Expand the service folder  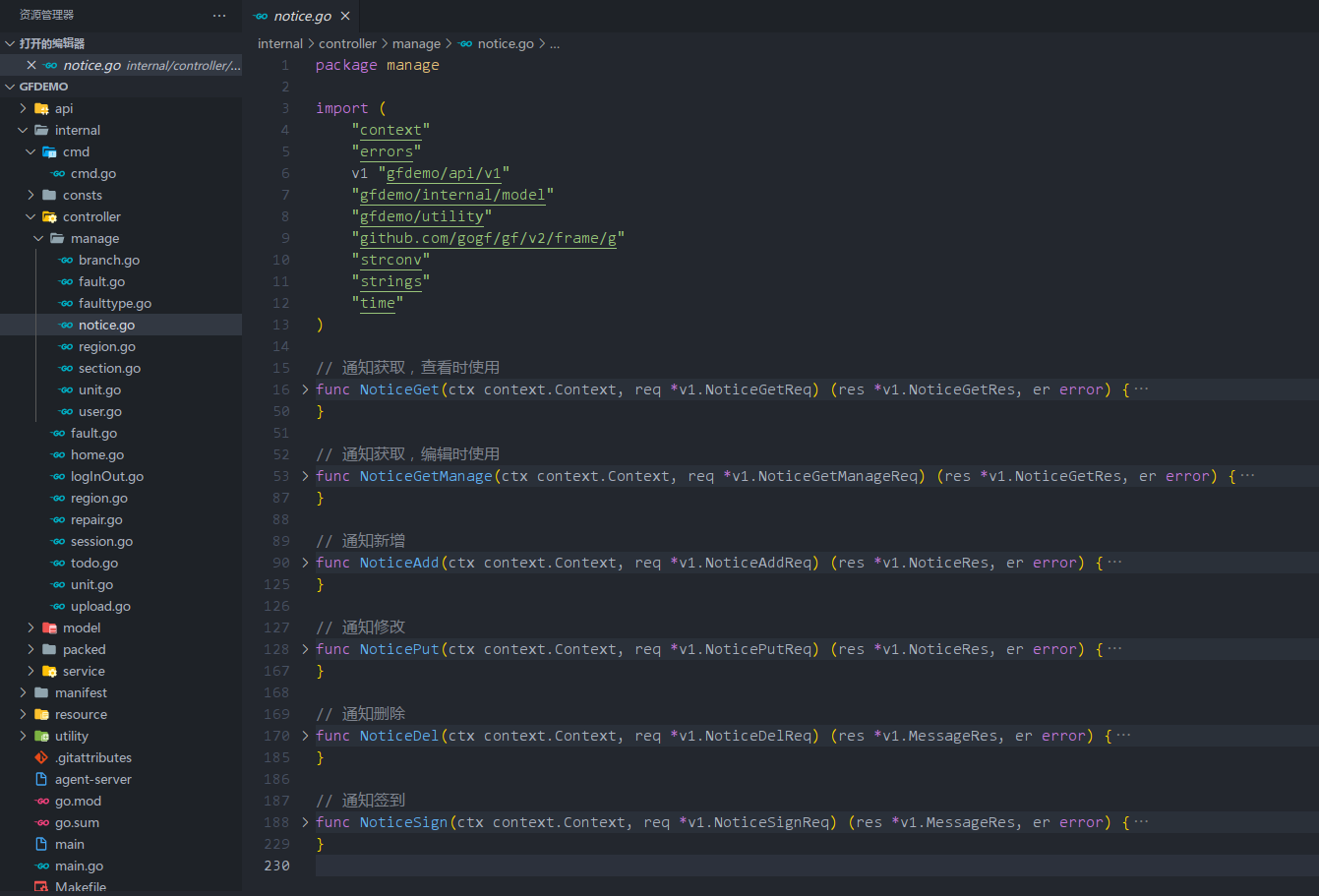31,671
